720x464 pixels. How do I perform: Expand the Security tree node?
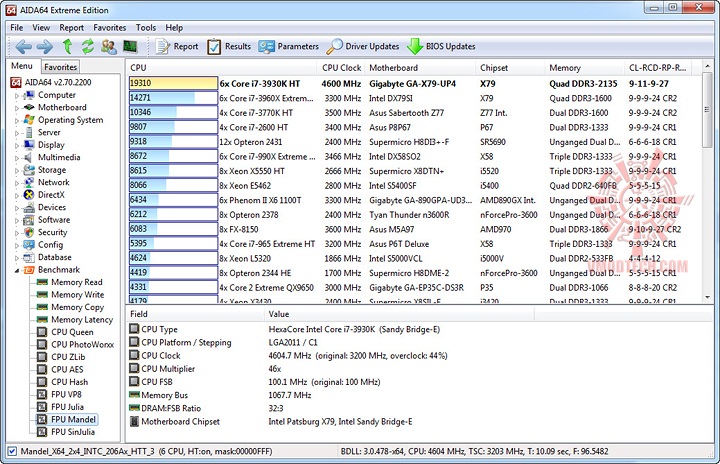pyautogui.click(x=17, y=233)
